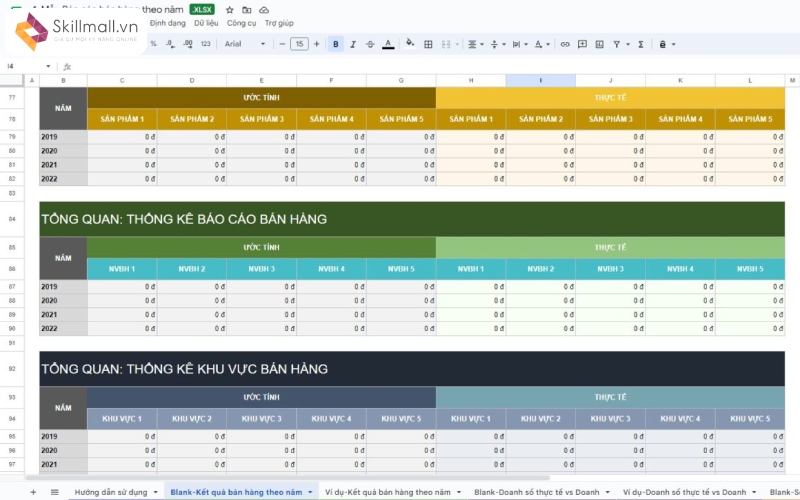This screenshot has height=500, width=800.
Task: Open the fill color picker
Action: click(410, 44)
